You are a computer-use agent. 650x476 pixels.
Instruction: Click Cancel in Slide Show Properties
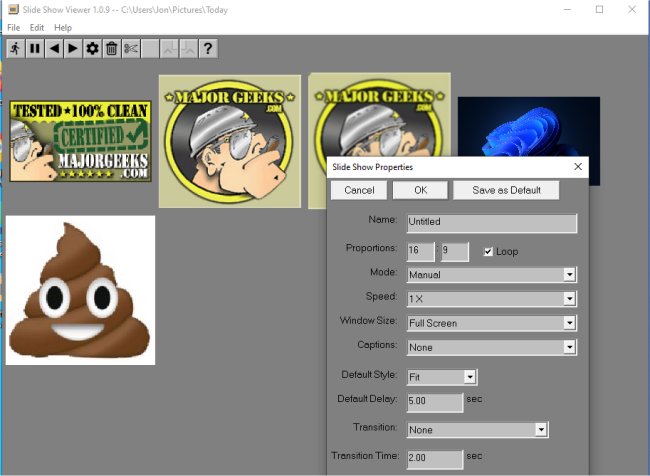(x=359, y=190)
